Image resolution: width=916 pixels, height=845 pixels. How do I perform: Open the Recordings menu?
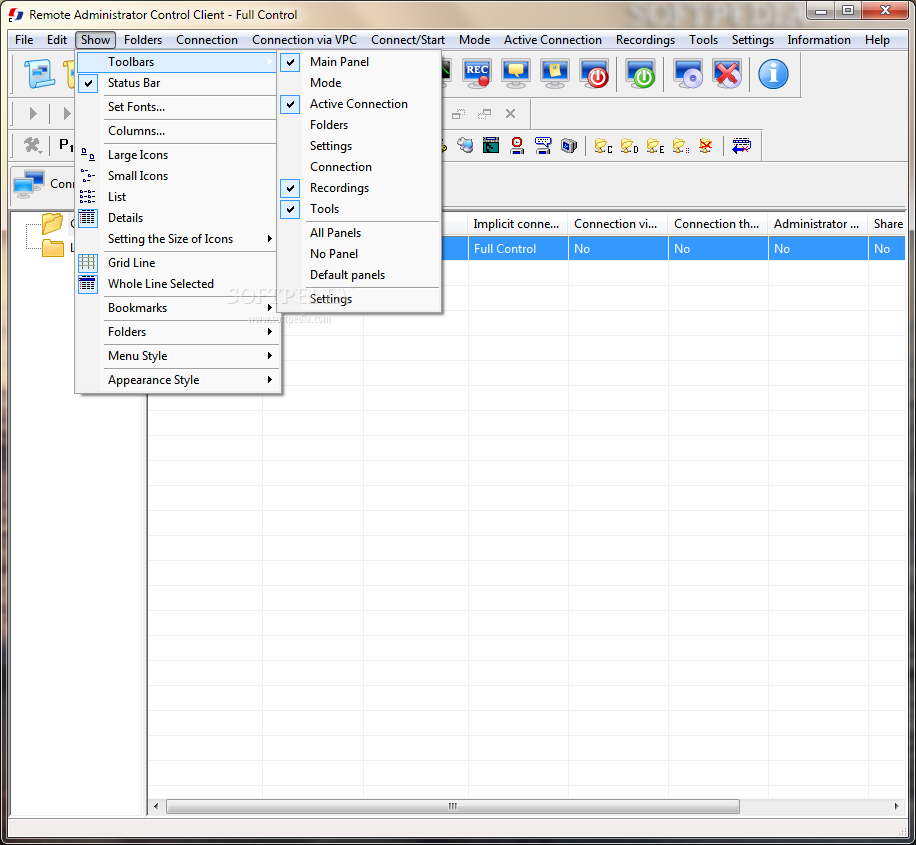point(645,40)
